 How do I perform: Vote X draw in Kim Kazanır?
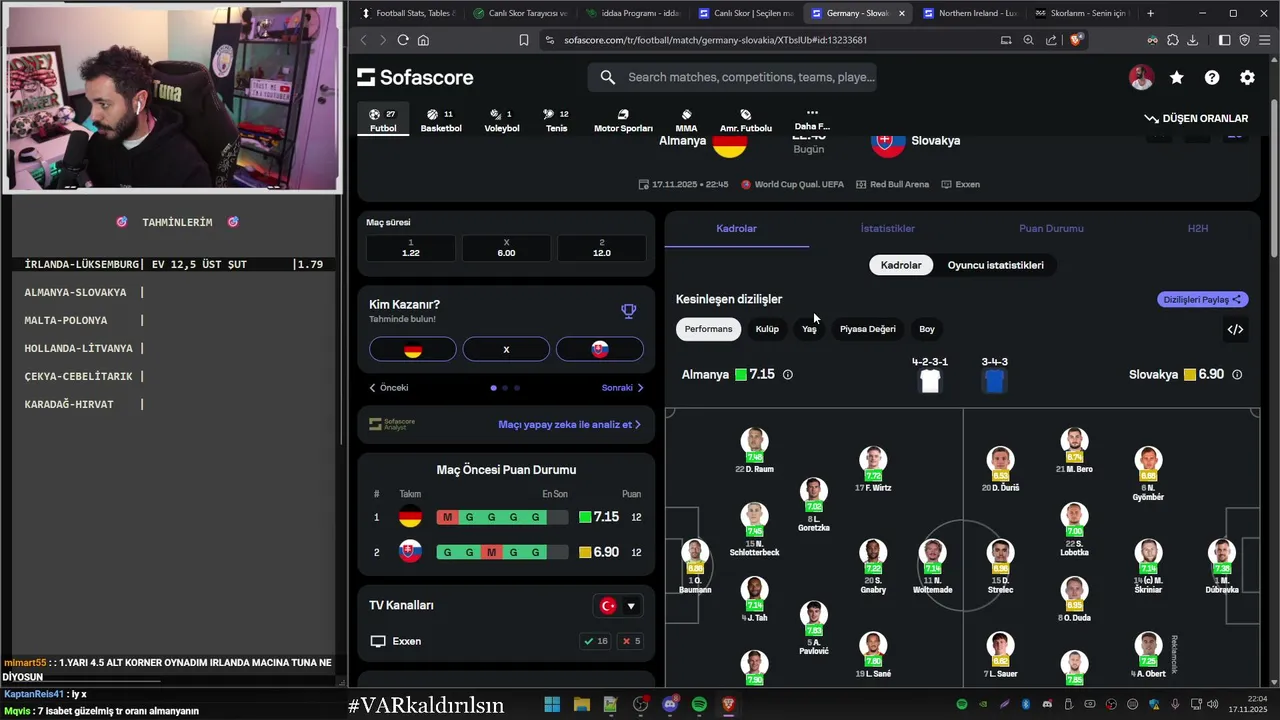[x=506, y=349]
